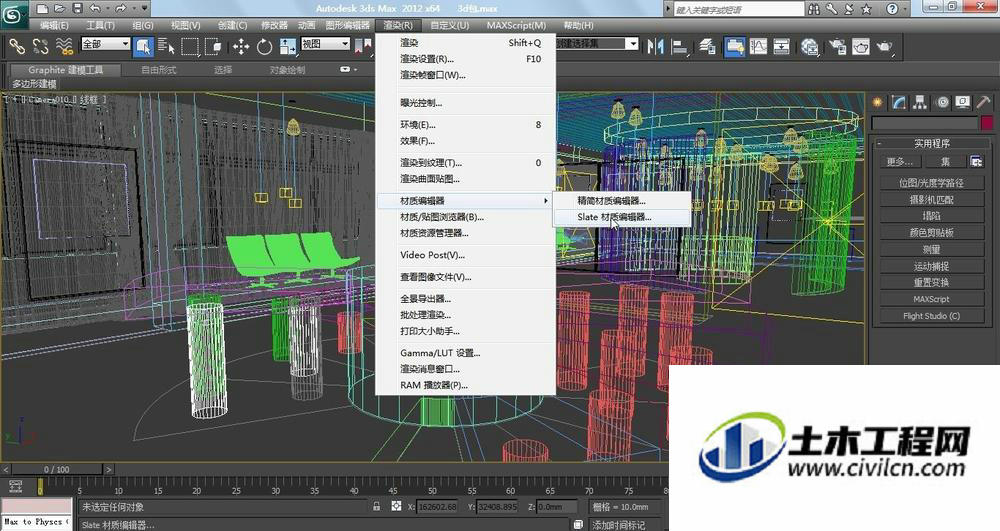1000x531 pixels.
Task: Open the Curve Editor icon
Action: pos(758,46)
